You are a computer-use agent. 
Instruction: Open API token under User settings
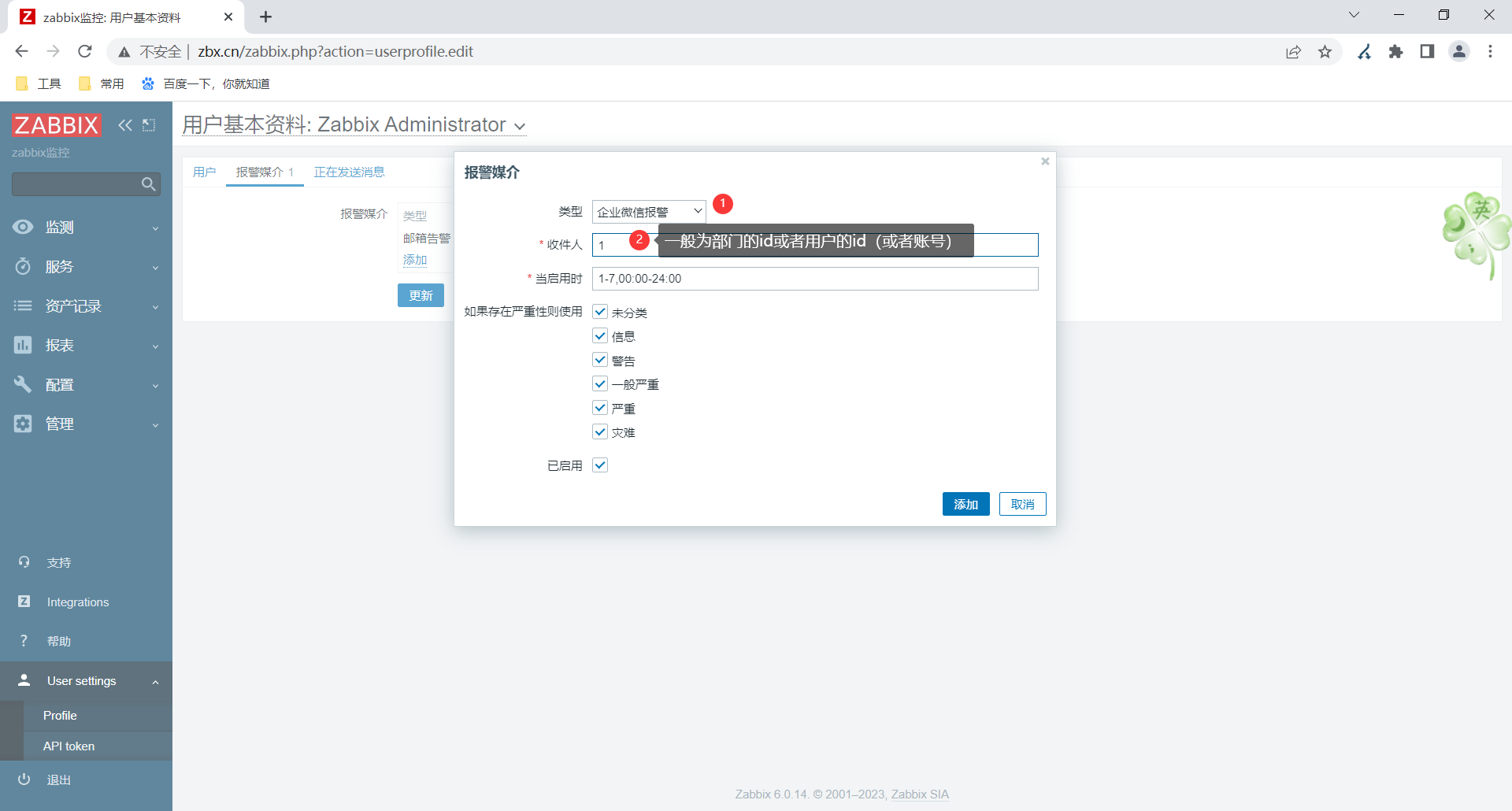coord(69,746)
